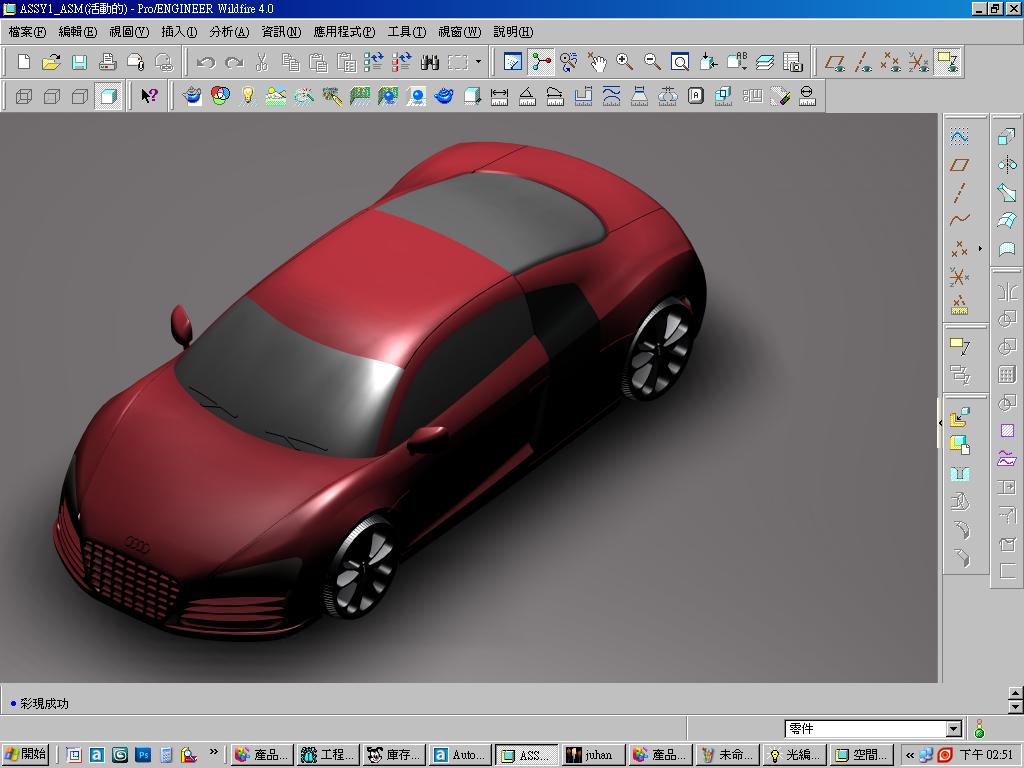Click the diameter measure icon at row end
This screenshot has height=768, width=1024.
click(807, 96)
